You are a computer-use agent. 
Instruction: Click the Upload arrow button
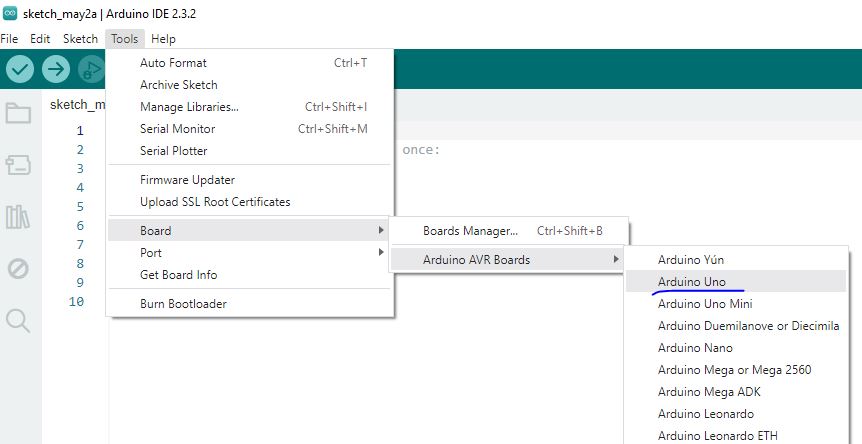56,69
